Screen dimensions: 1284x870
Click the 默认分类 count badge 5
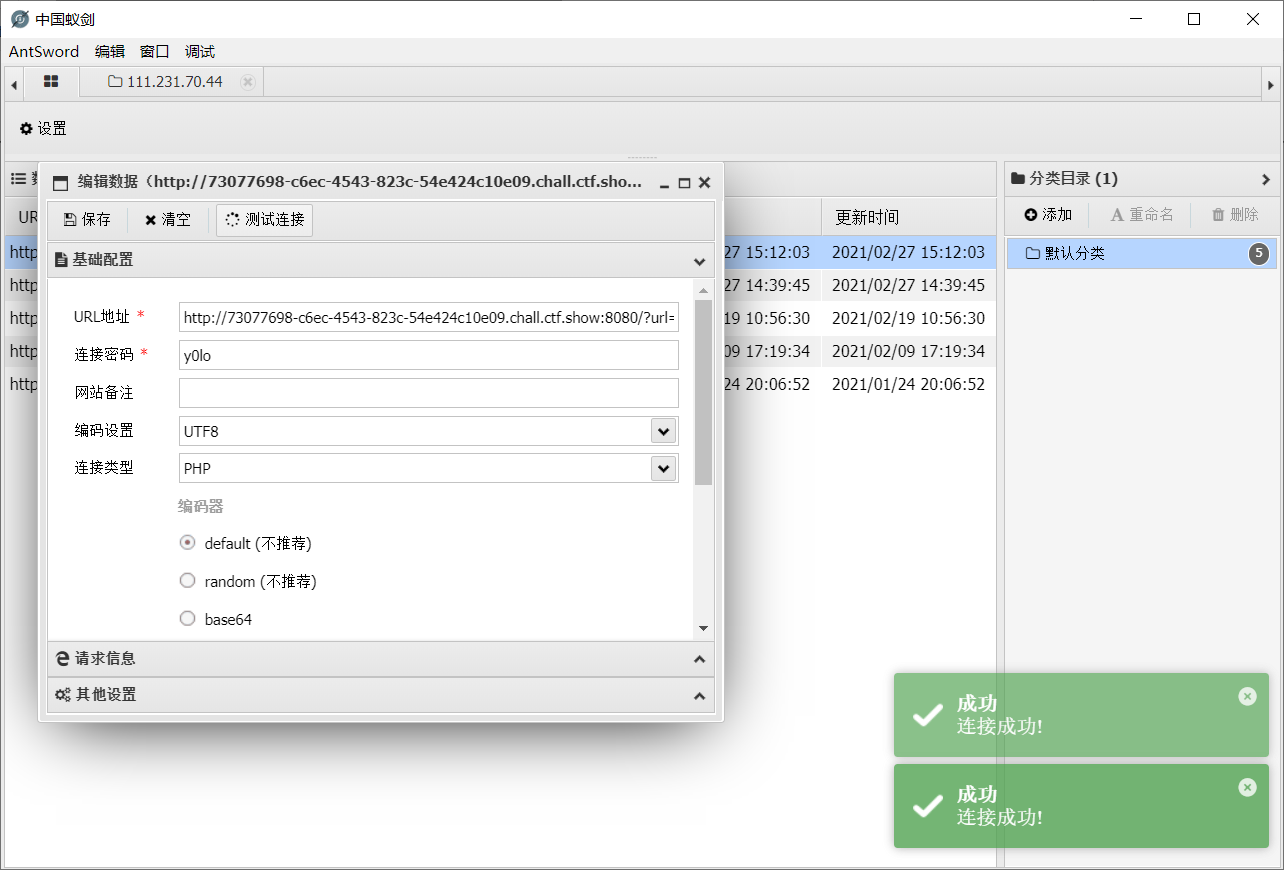tap(1260, 254)
